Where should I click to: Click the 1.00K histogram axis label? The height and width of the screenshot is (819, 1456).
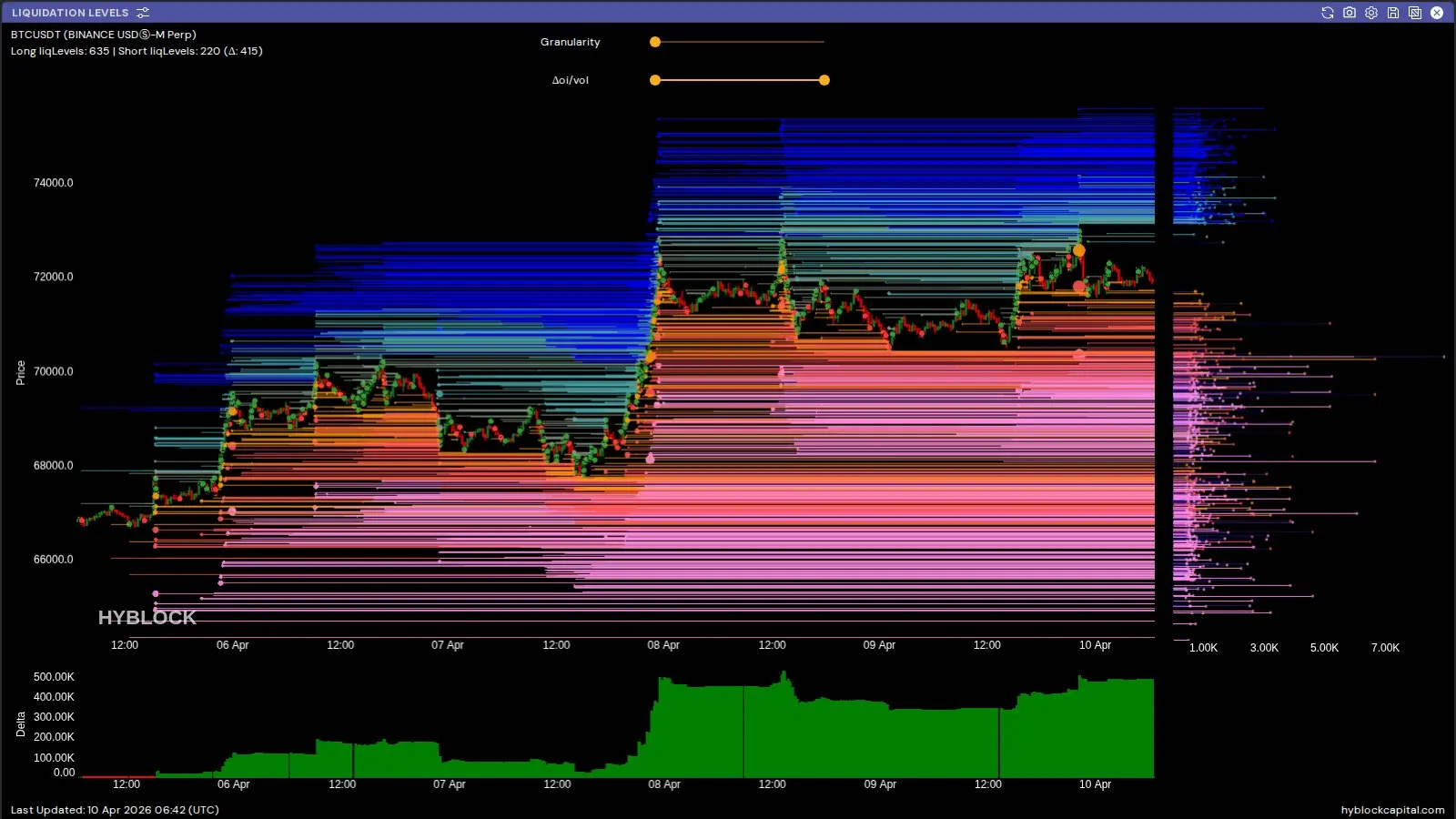(1203, 648)
